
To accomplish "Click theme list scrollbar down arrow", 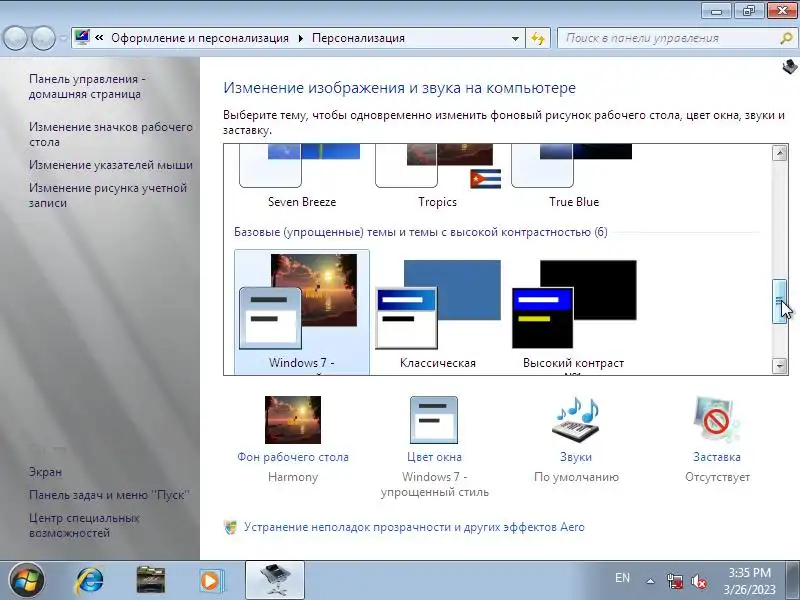I will [780, 366].
